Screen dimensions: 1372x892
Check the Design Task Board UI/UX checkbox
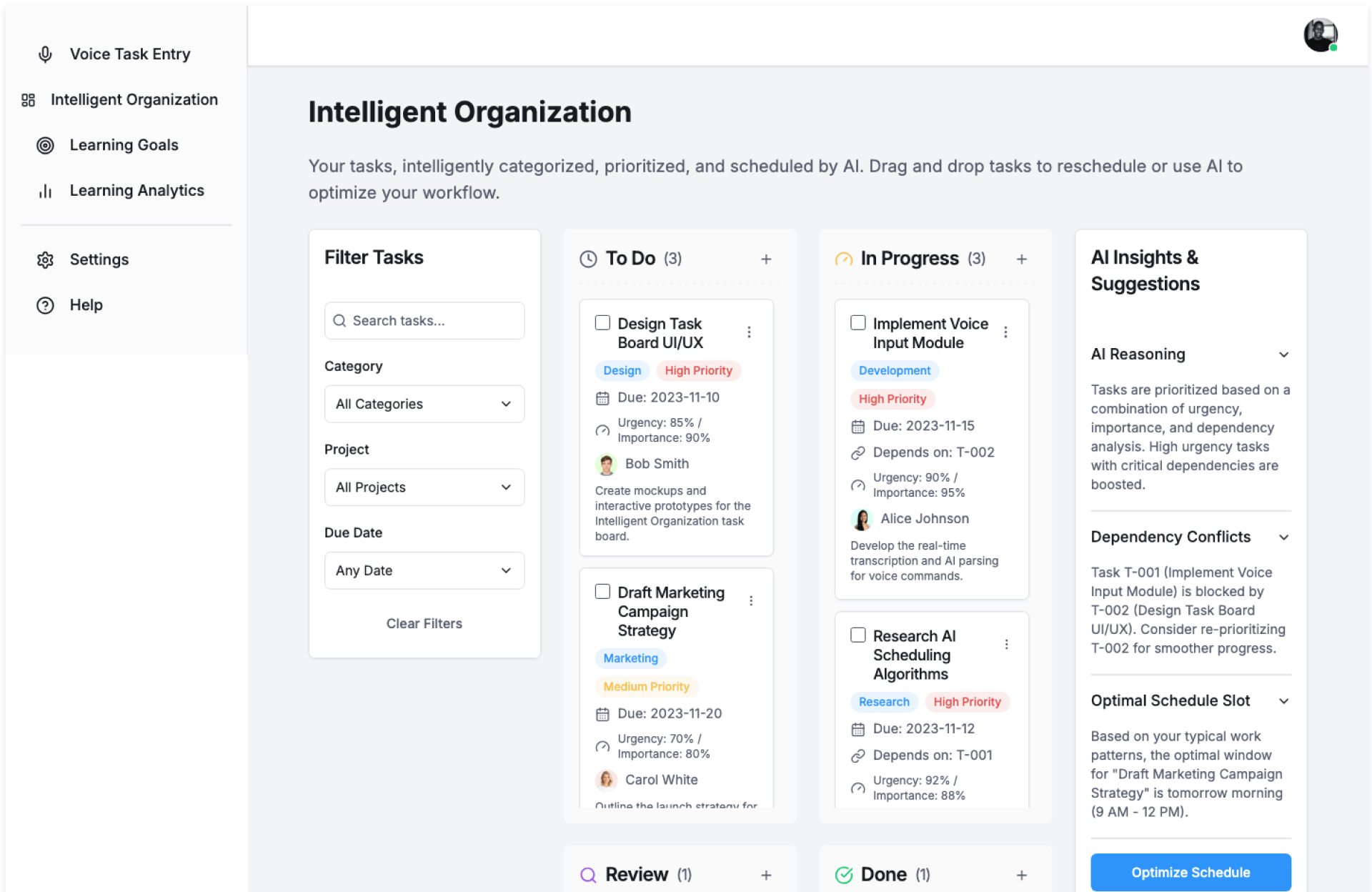tap(602, 323)
